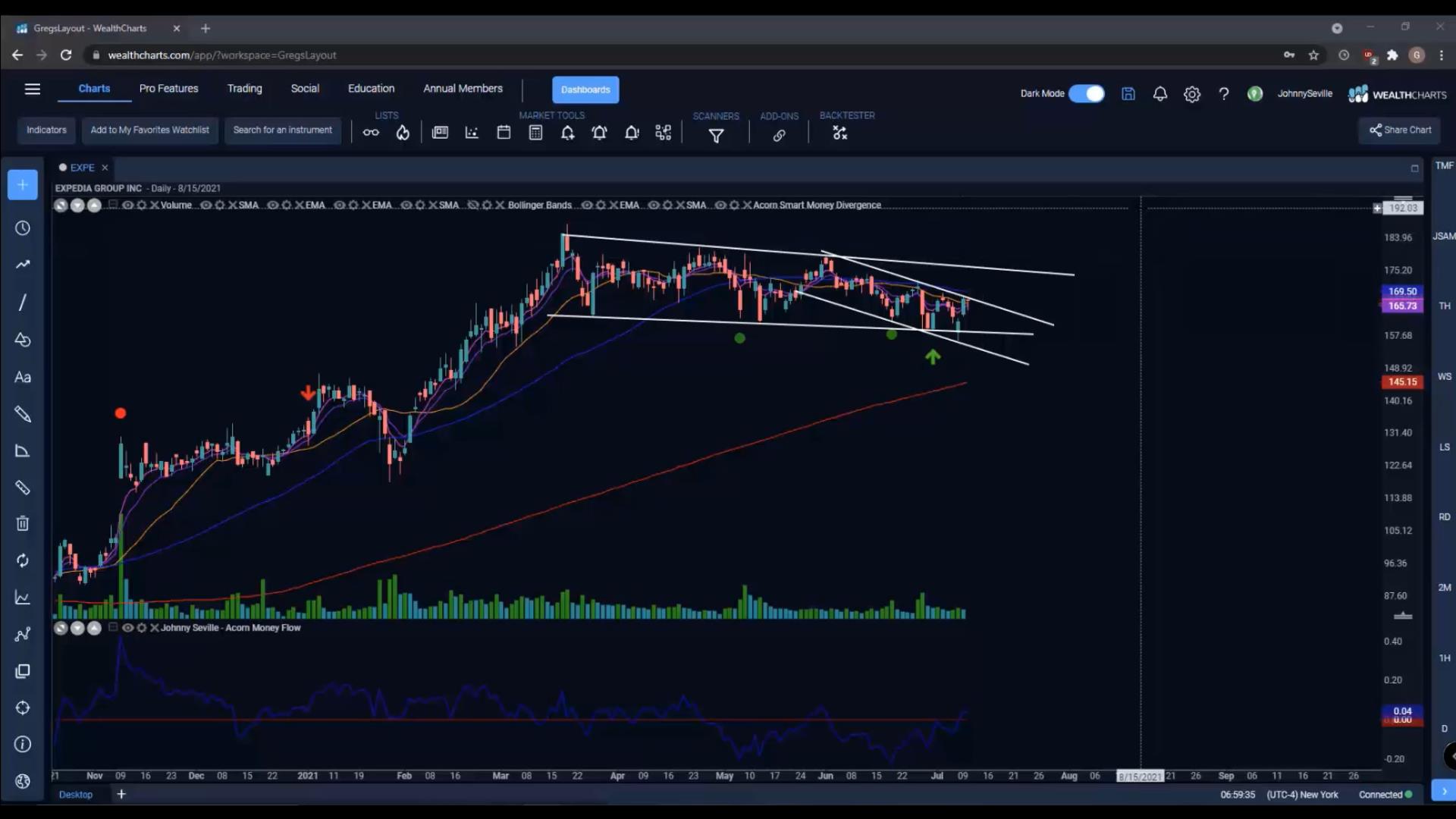Select the pencil brush tool

pyautogui.click(x=23, y=414)
